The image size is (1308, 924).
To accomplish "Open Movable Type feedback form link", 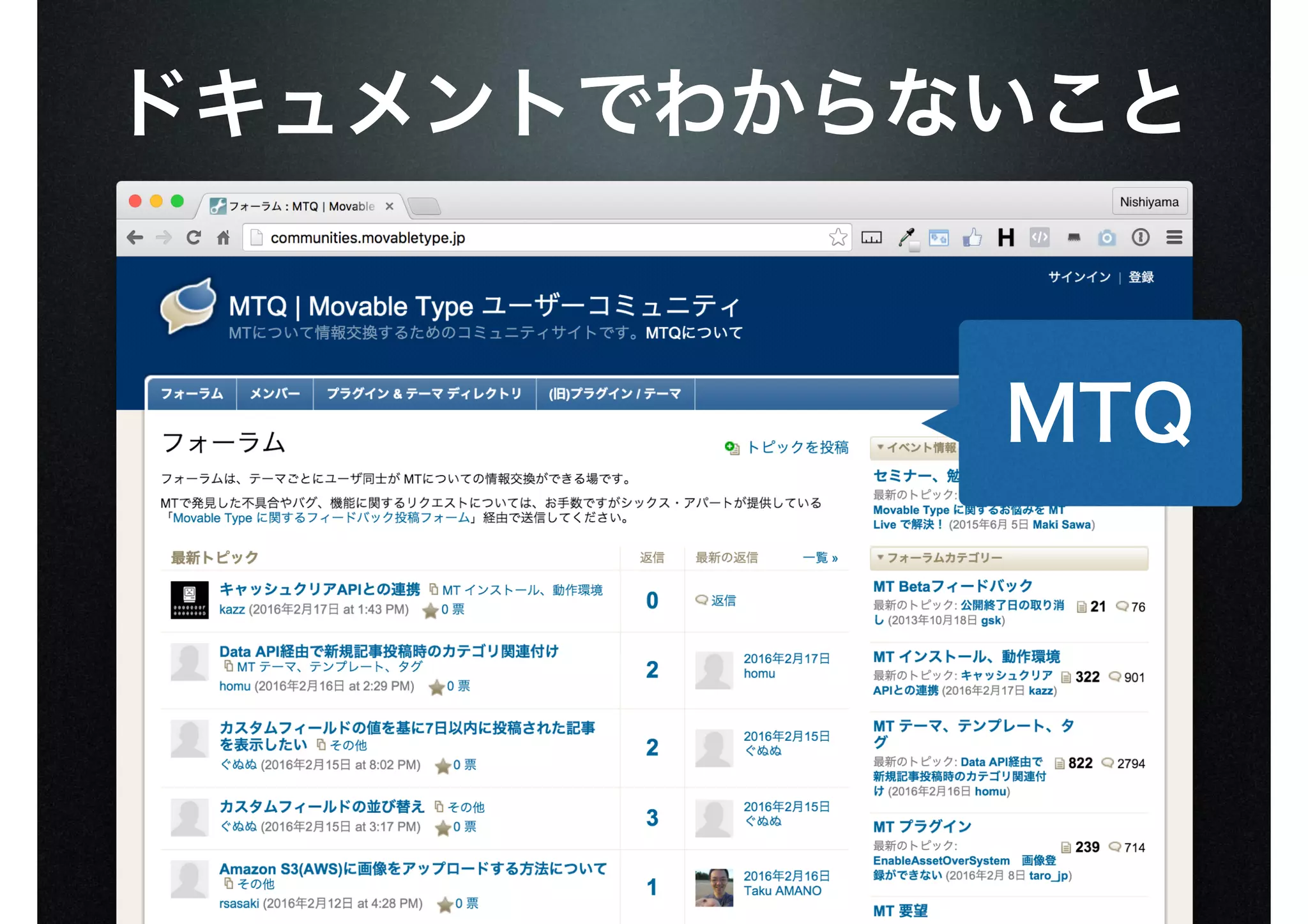I will pos(321,518).
